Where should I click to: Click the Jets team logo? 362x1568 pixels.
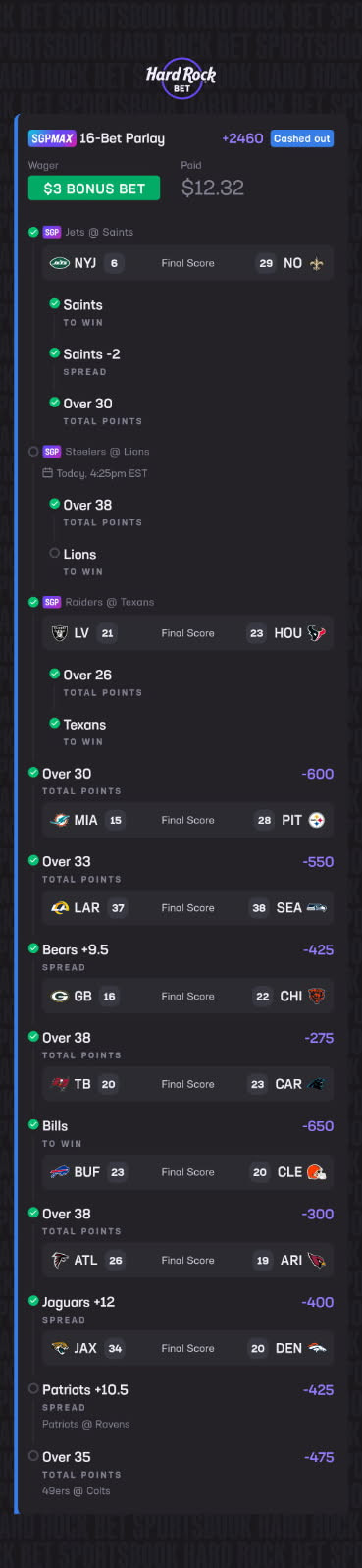(60, 263)
